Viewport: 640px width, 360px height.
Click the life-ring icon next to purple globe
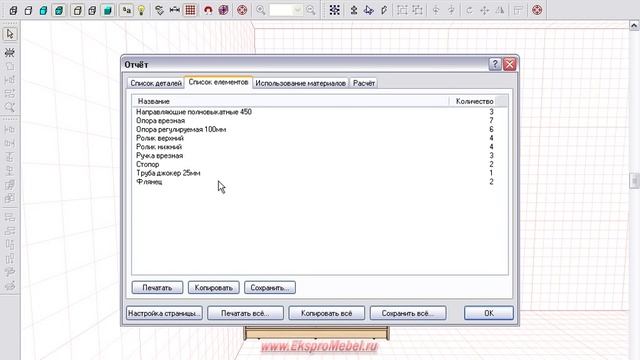point(242,10)
